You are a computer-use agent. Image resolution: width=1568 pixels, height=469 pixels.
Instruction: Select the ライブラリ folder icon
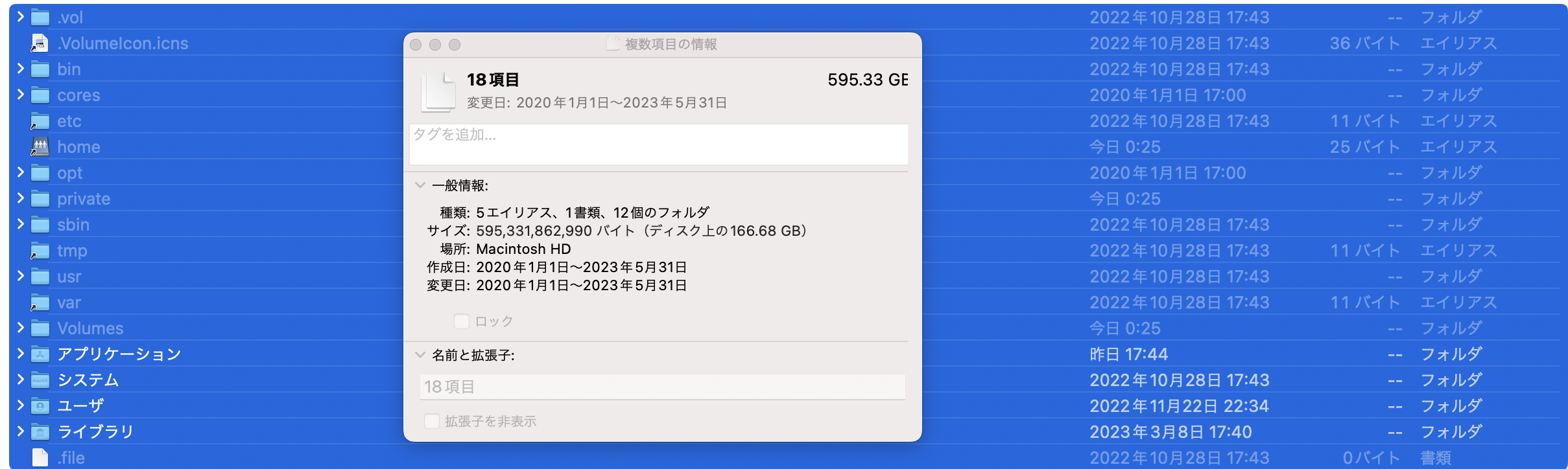[40, 431]
